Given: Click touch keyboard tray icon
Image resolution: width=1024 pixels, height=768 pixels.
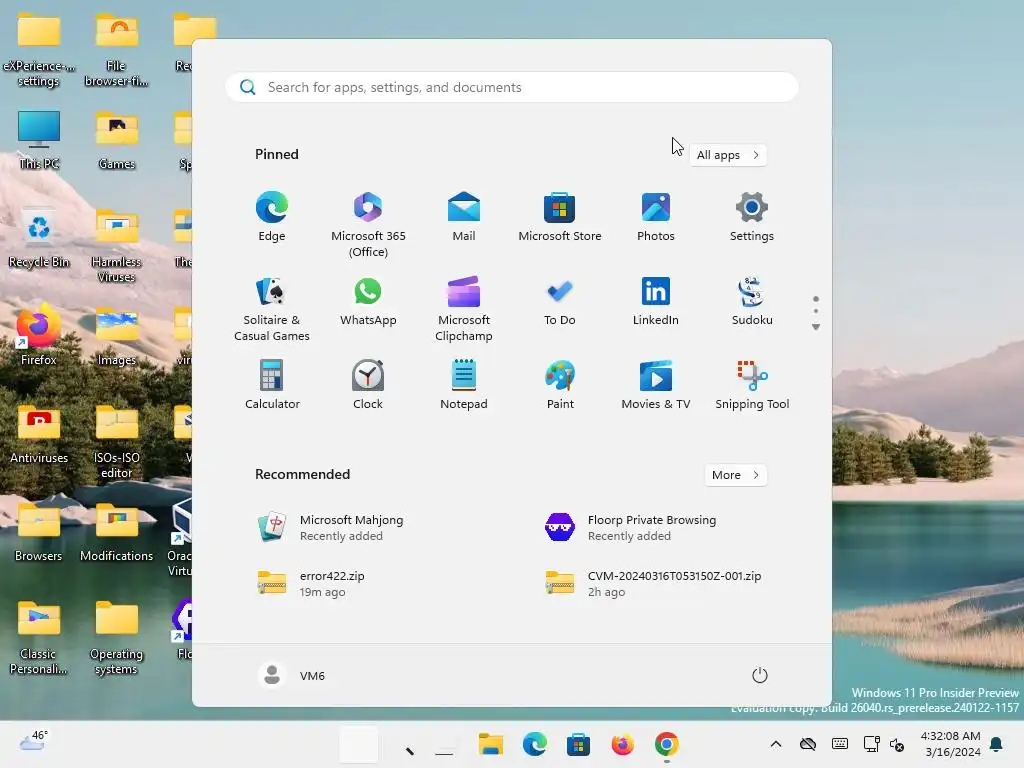Looking at the screenshot, I should [x=840, y=744].
